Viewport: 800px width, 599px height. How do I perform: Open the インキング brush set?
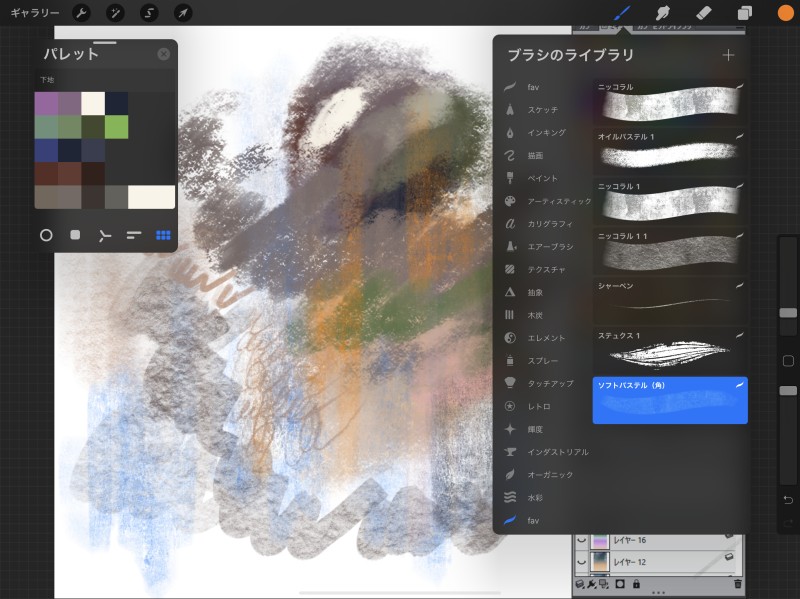(x=546, y=133)
